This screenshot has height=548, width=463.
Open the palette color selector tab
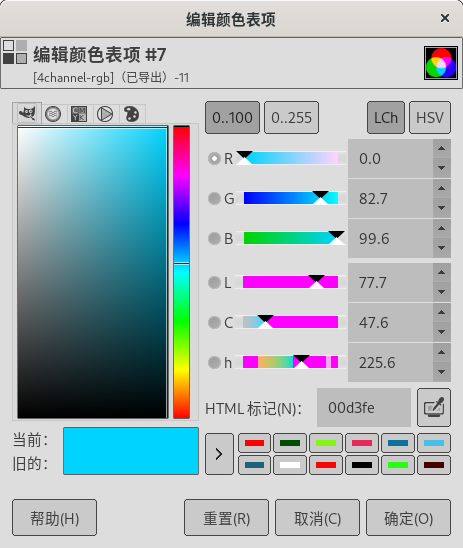pyautogui.click(x=131, y=114)
